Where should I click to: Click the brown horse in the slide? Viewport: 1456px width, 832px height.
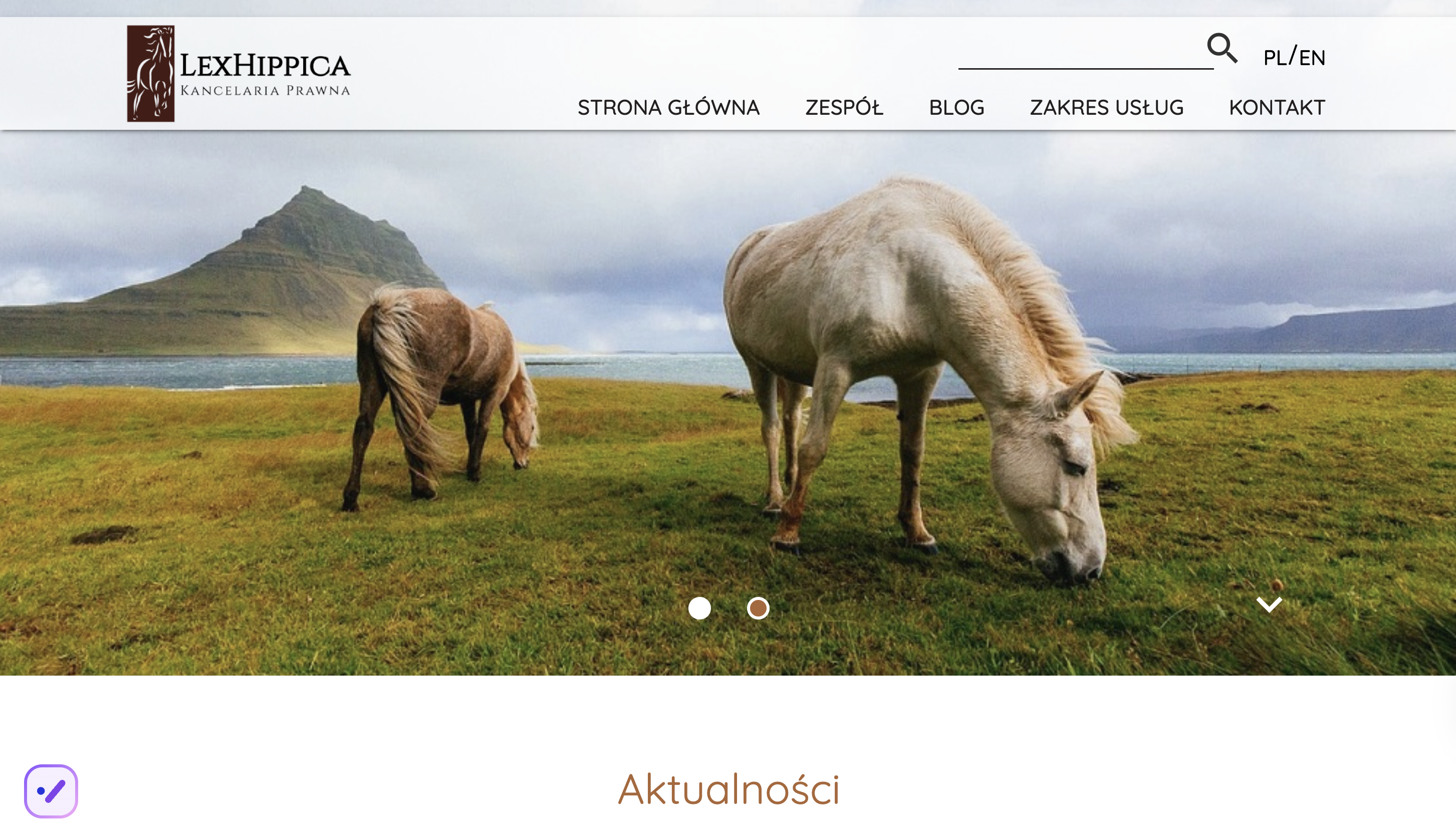(440, 394)
